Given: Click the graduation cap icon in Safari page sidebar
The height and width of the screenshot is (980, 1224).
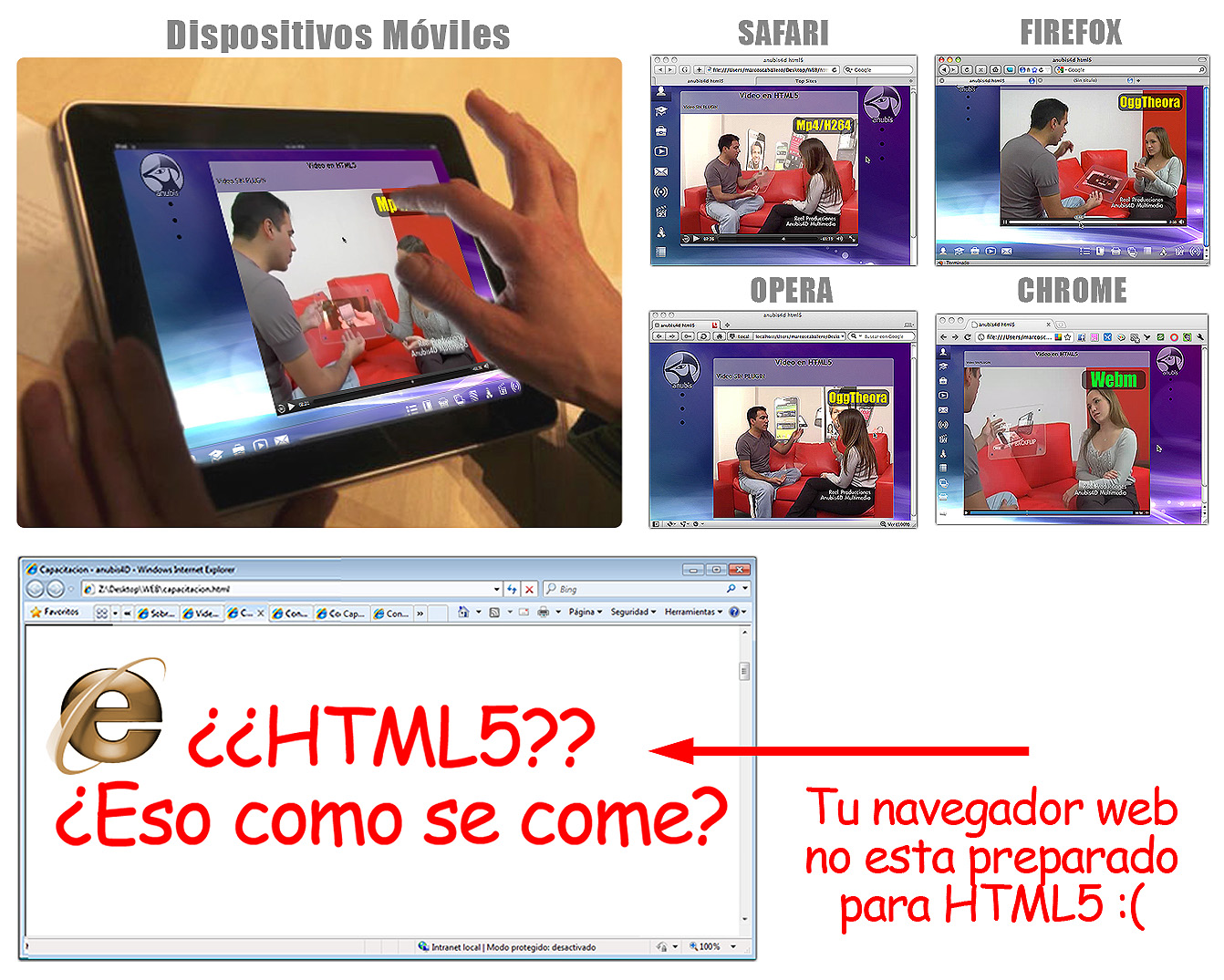Looking at the screenshot, I should point(660,111).
